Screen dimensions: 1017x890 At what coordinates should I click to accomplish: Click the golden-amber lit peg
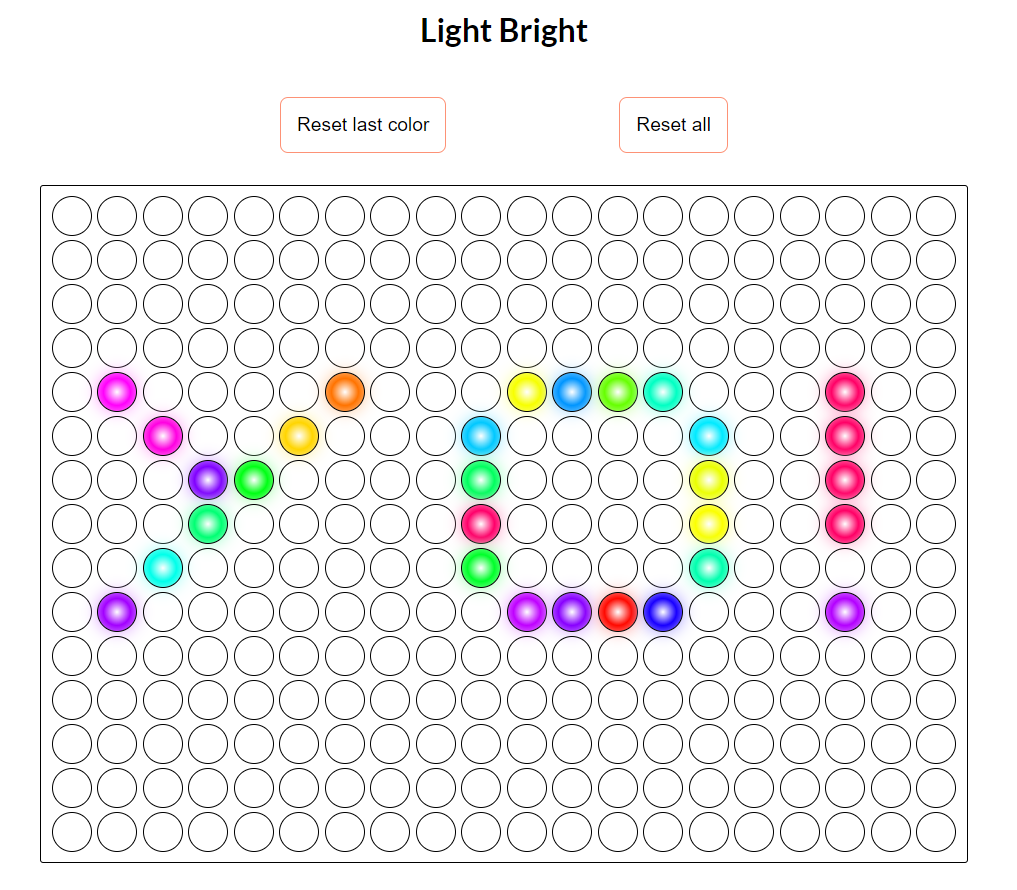(299, 436)
